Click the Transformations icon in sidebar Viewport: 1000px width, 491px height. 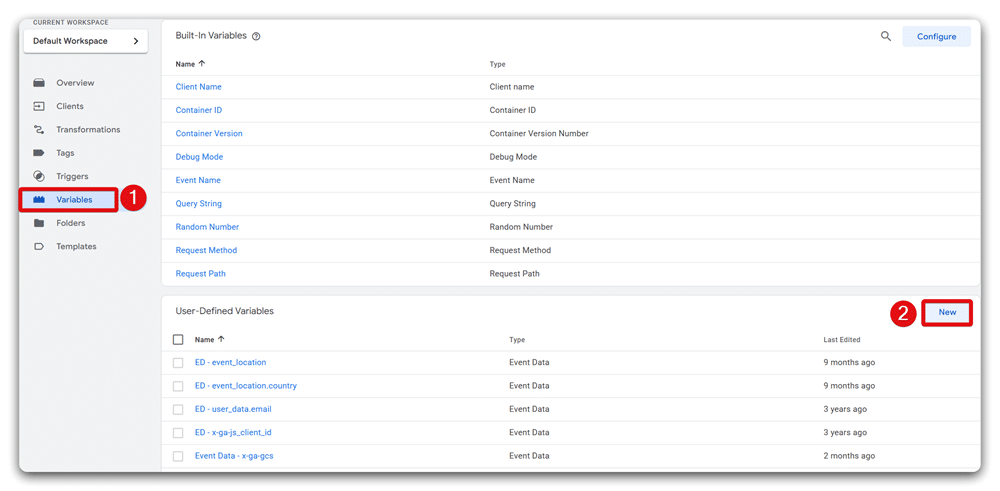pos(39,129)
